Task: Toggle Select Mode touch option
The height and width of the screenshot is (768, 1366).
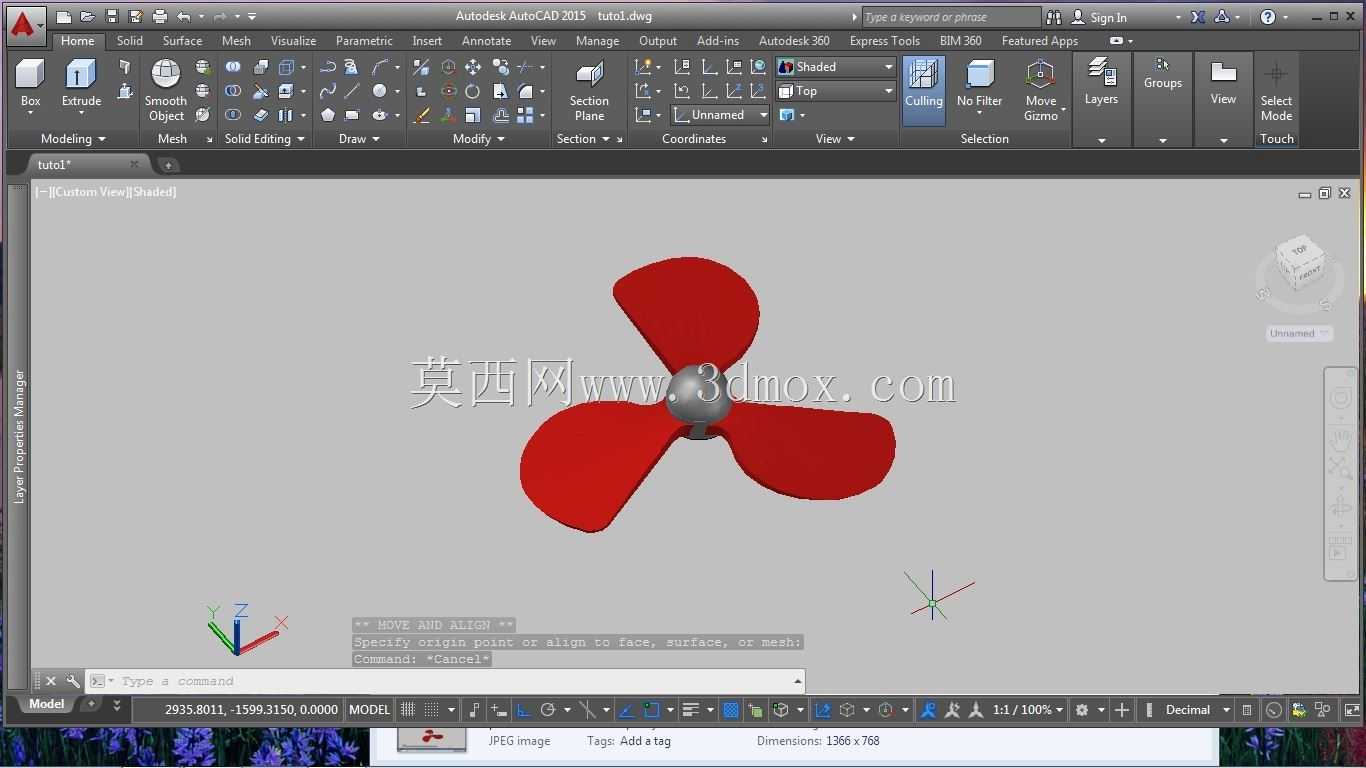Action: (x=1276, y=90)
